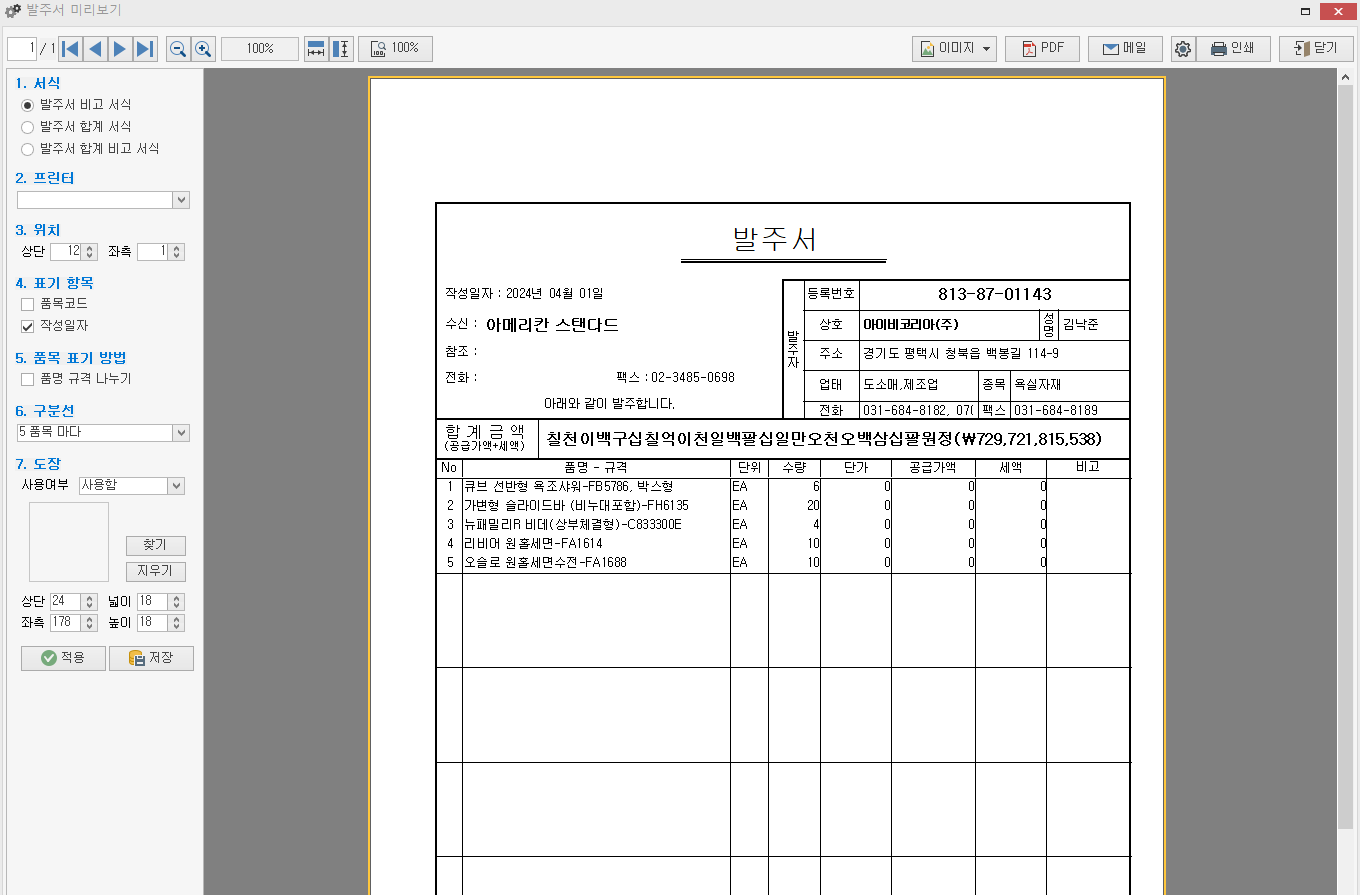The height and width of the screenshot is (895, 1360).
Task: Click the 찾기 stamp browse button
Action: click(x=155, y=546)
